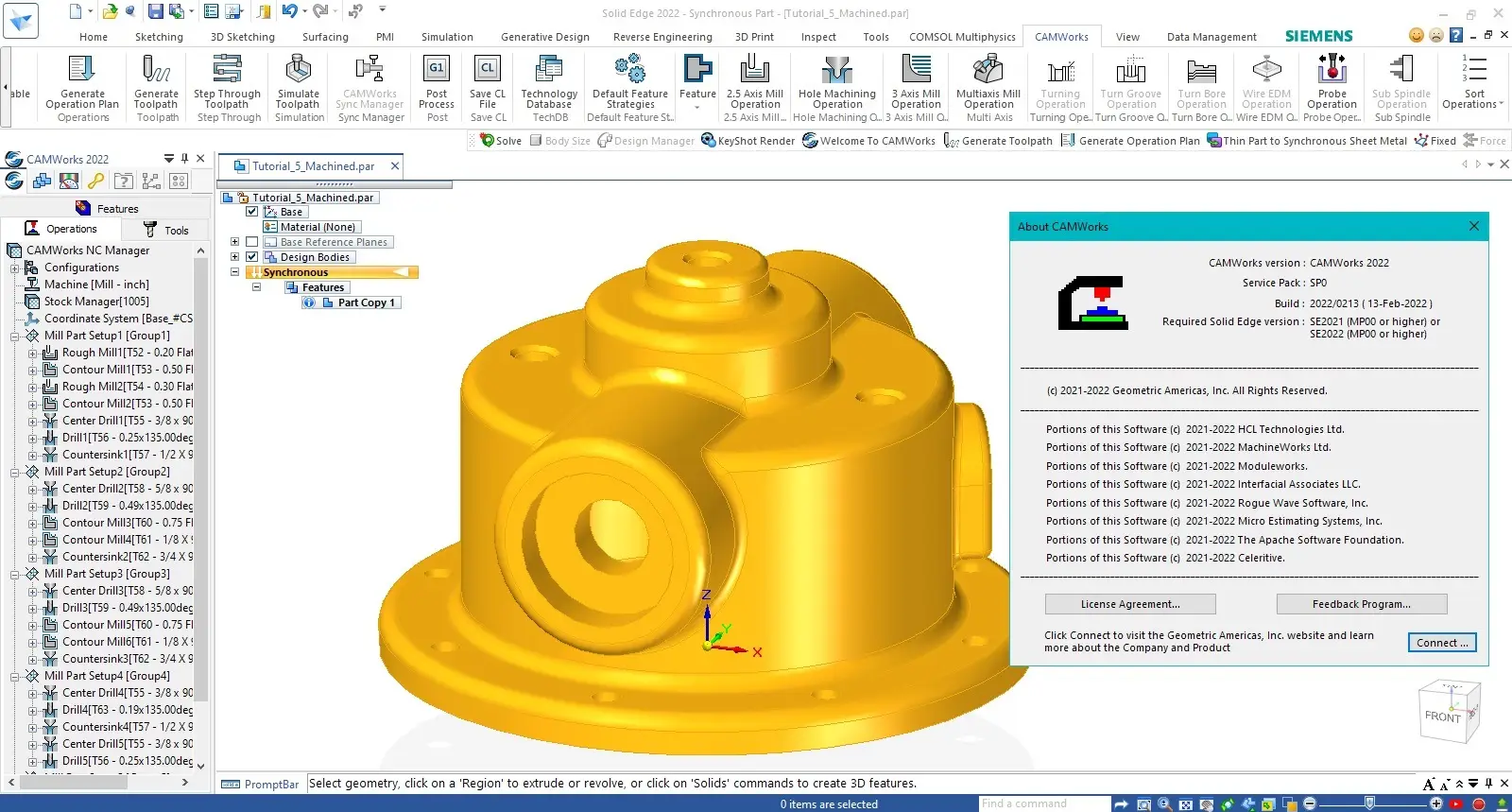Switch to the Inspect tab
This screenshot has width=1512, height=812.
pos(818,37)
